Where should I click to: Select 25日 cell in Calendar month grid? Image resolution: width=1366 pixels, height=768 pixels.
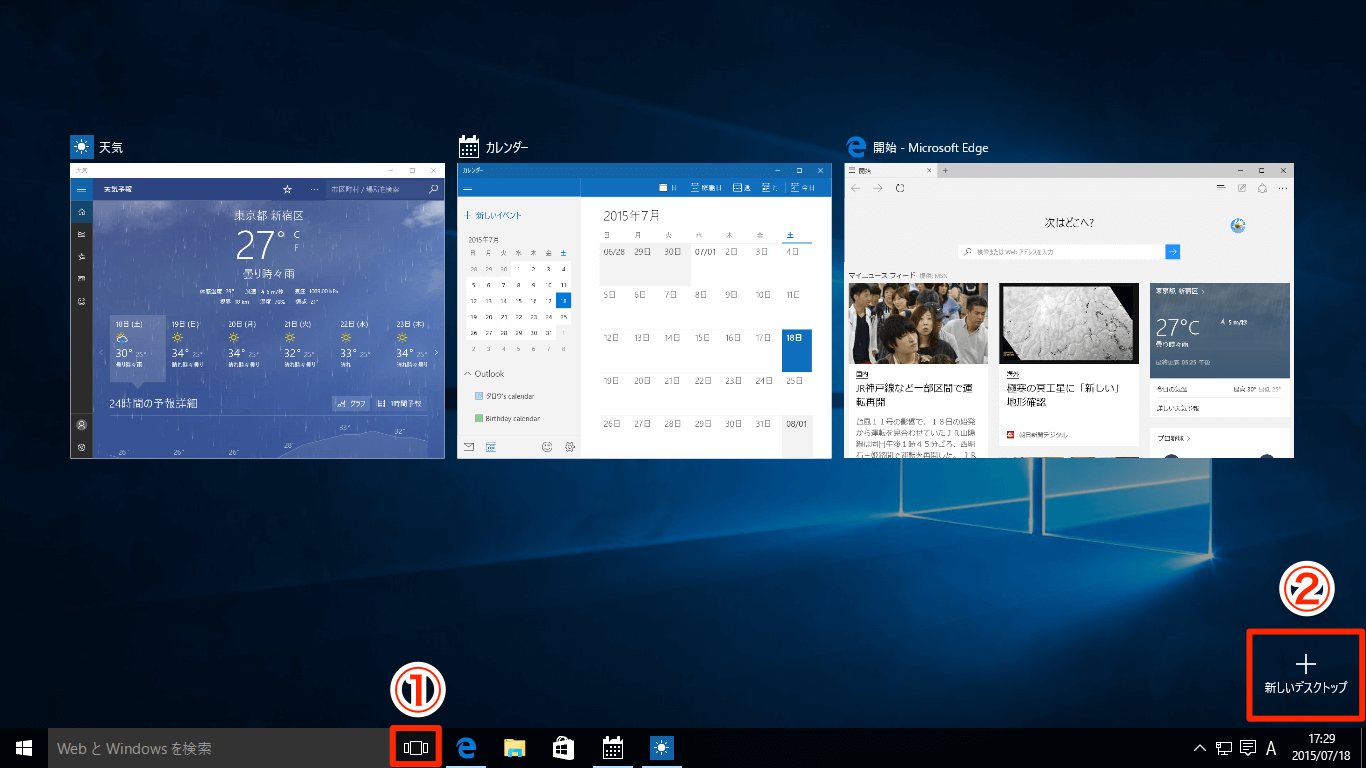tap(796, 393)
